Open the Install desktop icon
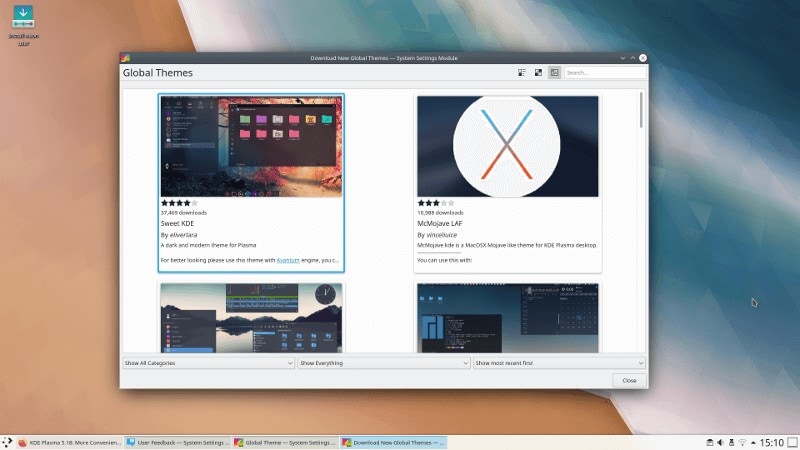The image size is (800, 450). (23, 26)
